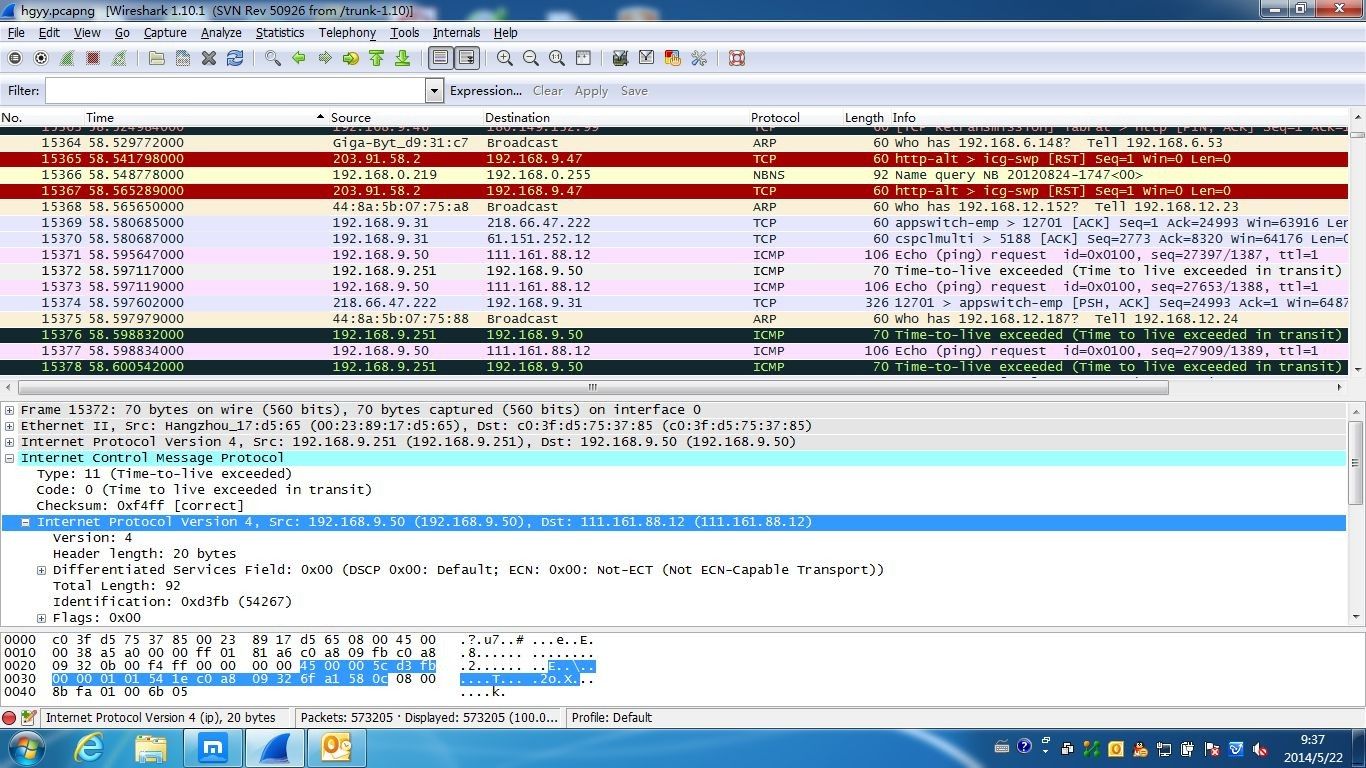1366x768 pixels.
Task: Click the stop capture red square icon
Action: tap(93, 59)
